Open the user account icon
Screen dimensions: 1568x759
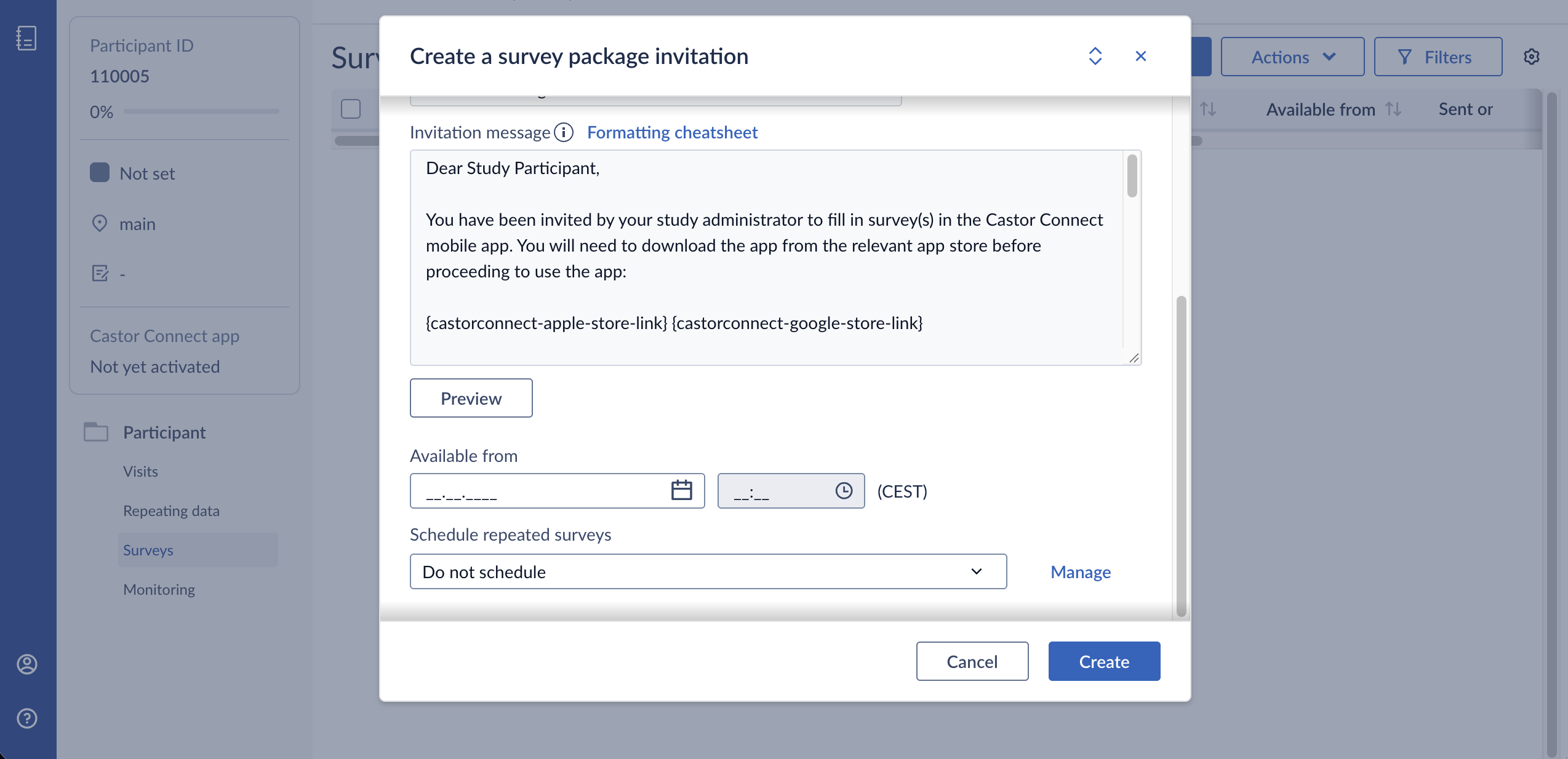[x=27, y=664]
